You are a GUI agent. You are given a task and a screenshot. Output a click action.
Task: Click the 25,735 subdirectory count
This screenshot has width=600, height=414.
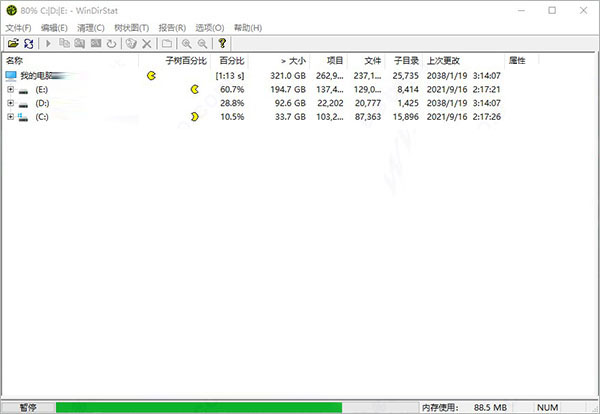[x=406, y=76]
